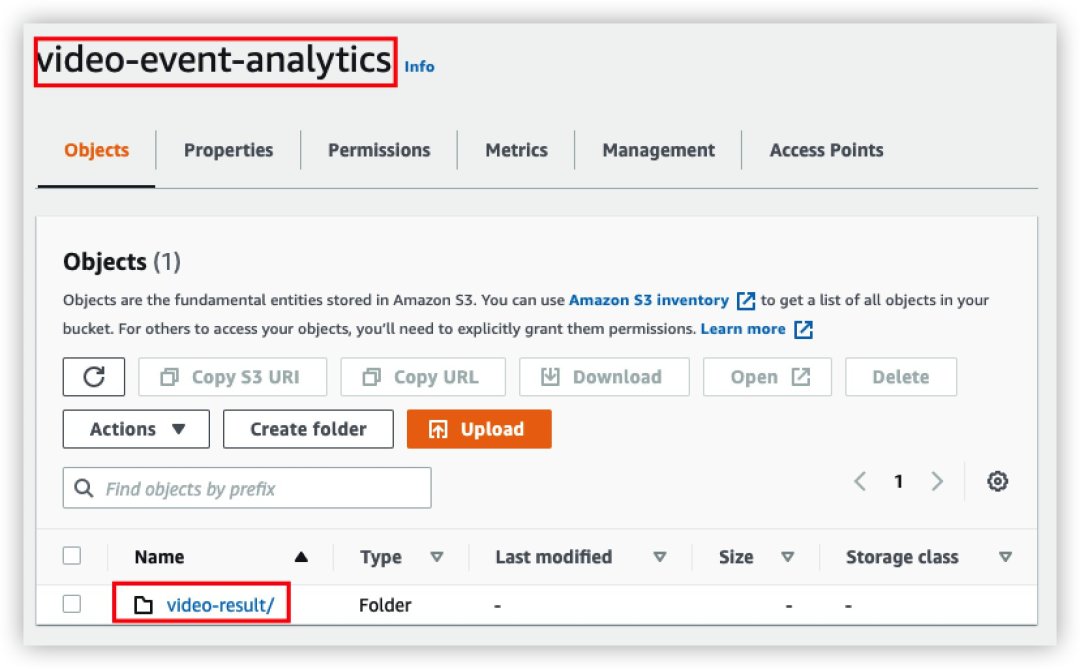
Task: Click the search magnifier icon in prefix field
Action: tap(84, 489)
